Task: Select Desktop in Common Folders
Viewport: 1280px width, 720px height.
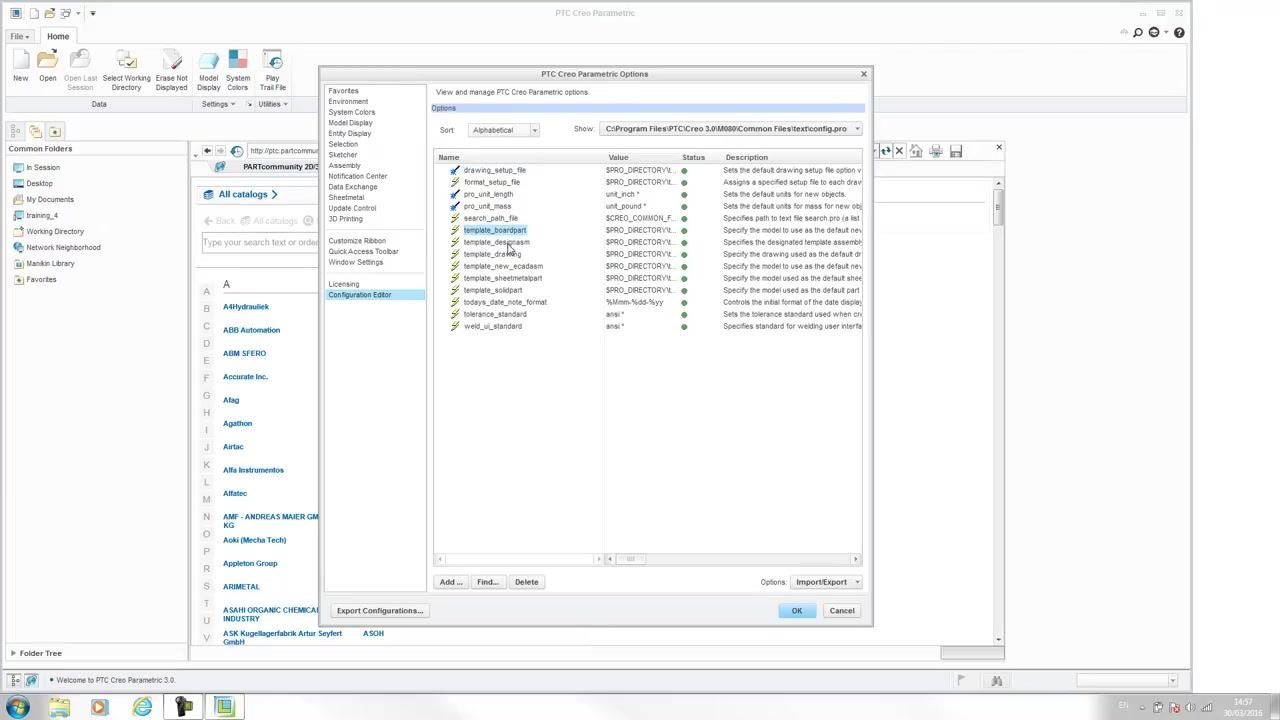Action: tap(39, 183)
